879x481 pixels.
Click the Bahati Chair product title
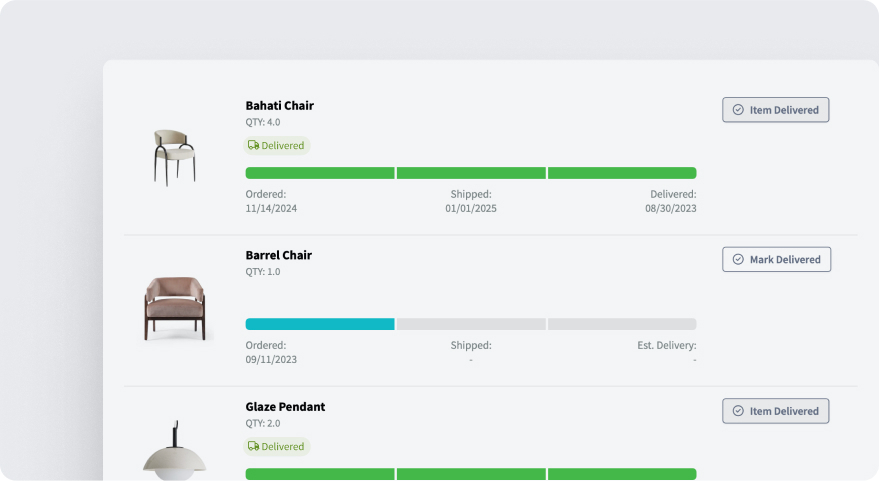pyautogui.click(x=280, y=106)
